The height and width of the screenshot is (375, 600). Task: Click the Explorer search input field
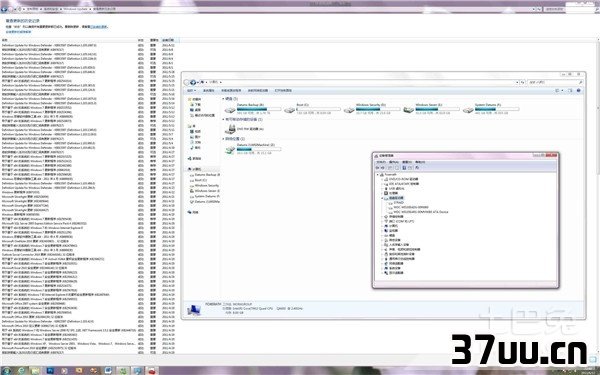click(555, 82)
